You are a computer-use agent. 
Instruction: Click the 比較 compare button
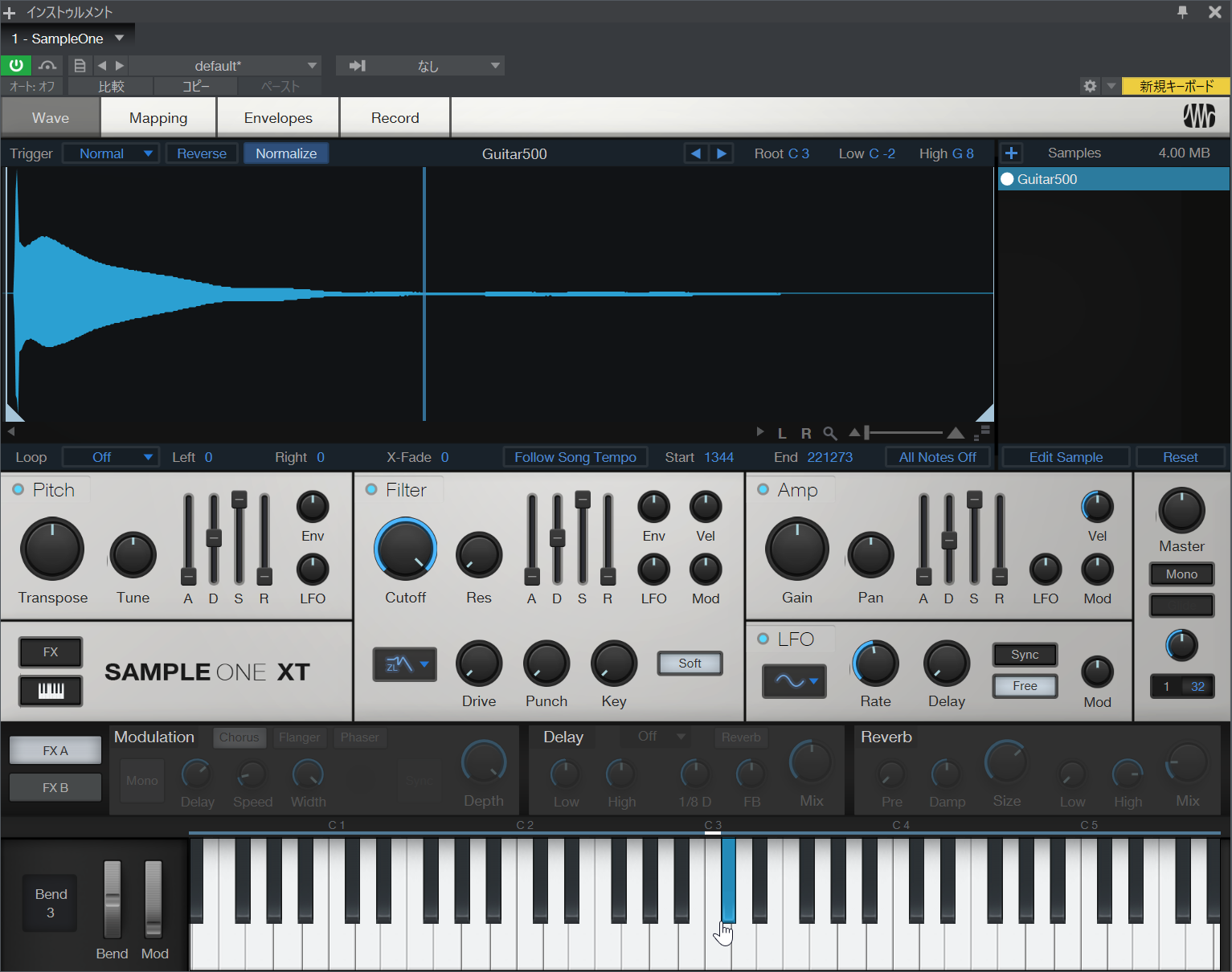click(x=111, y=86)
